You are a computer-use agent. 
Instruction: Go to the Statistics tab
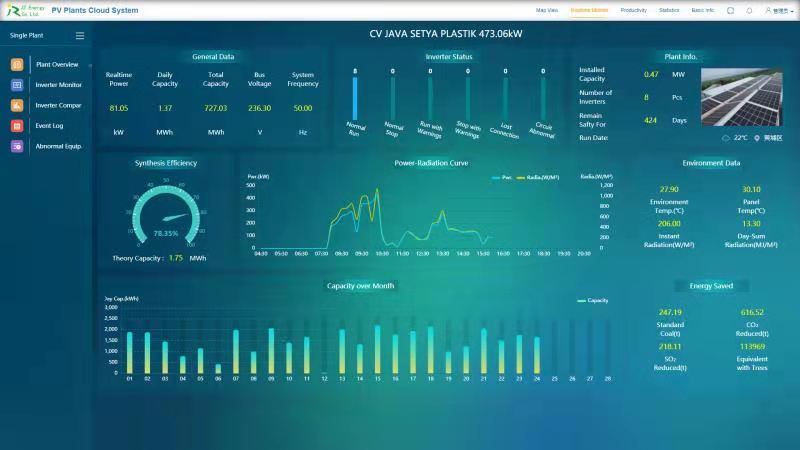(669, 10)
